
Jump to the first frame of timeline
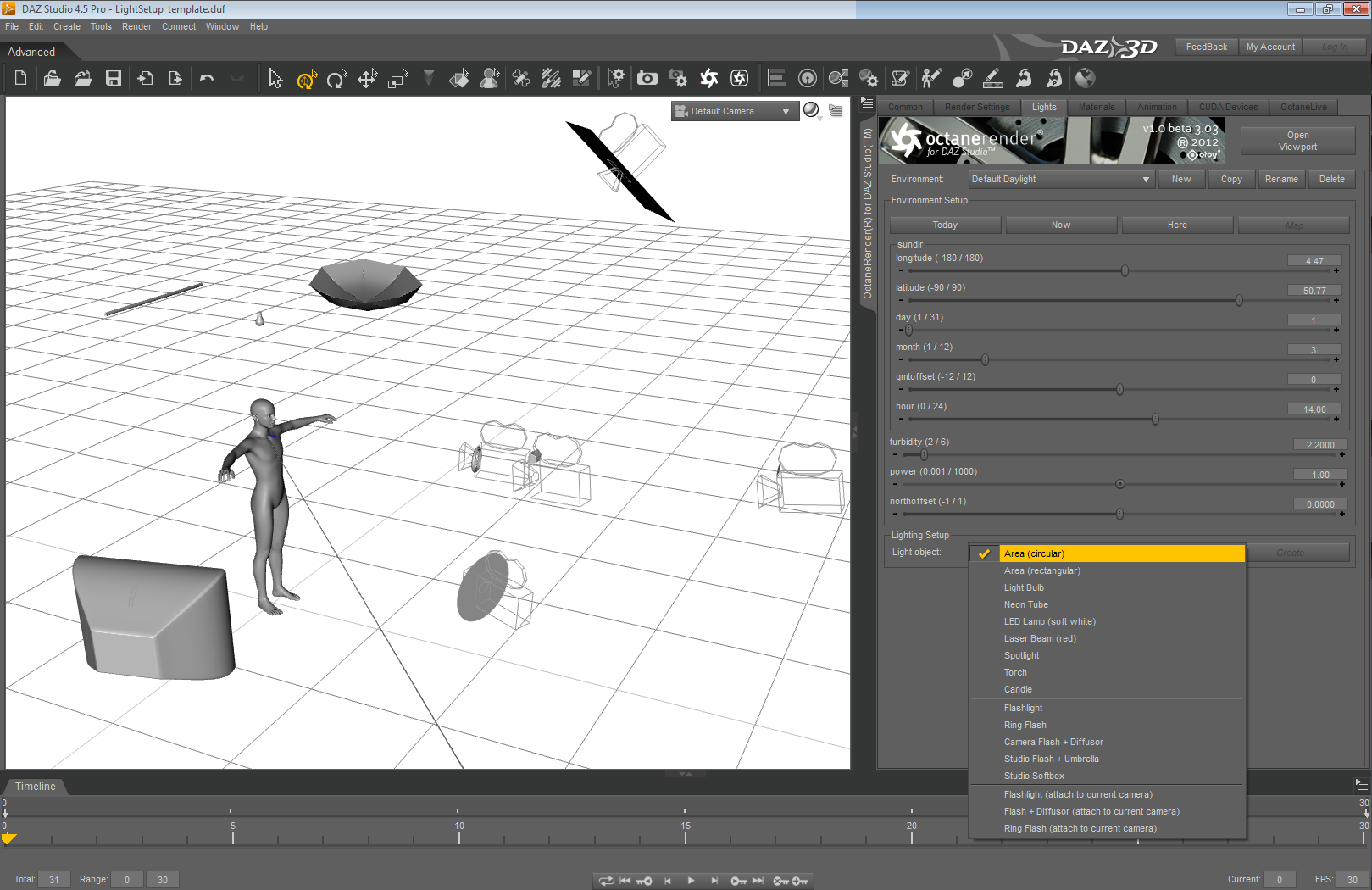click(625, 881)
